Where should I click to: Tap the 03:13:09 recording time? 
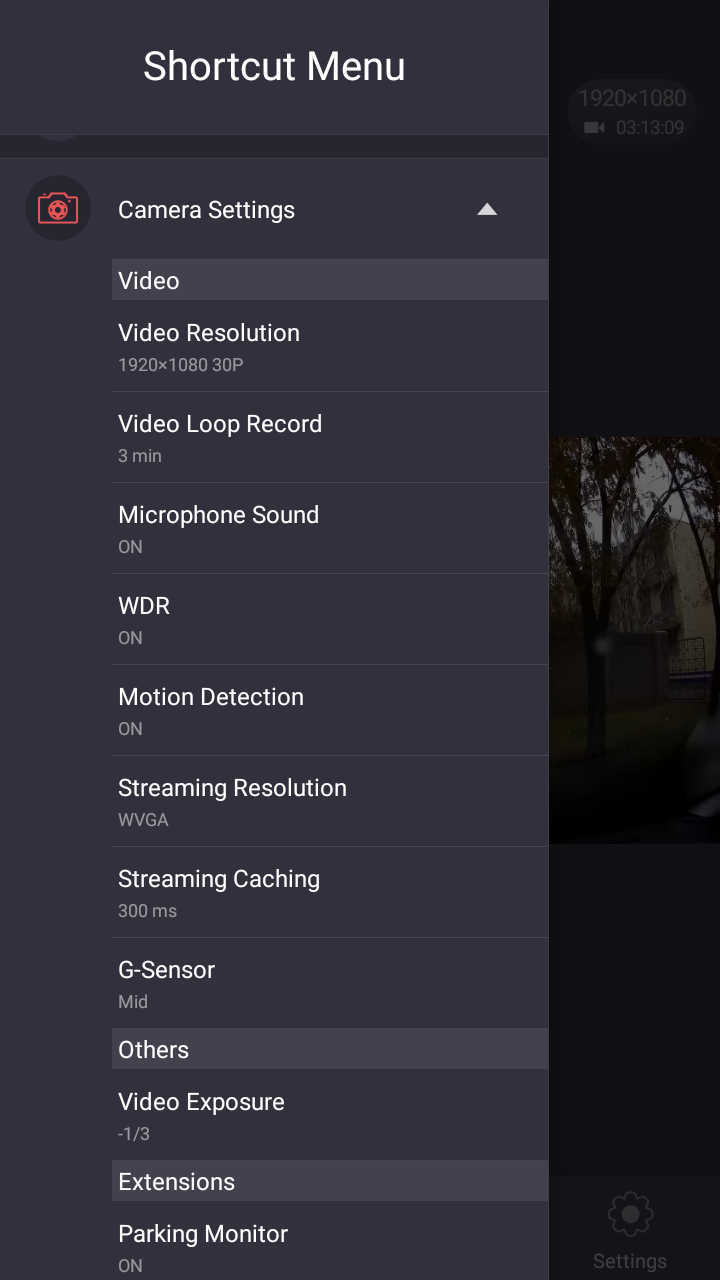(x=650, y=128)
